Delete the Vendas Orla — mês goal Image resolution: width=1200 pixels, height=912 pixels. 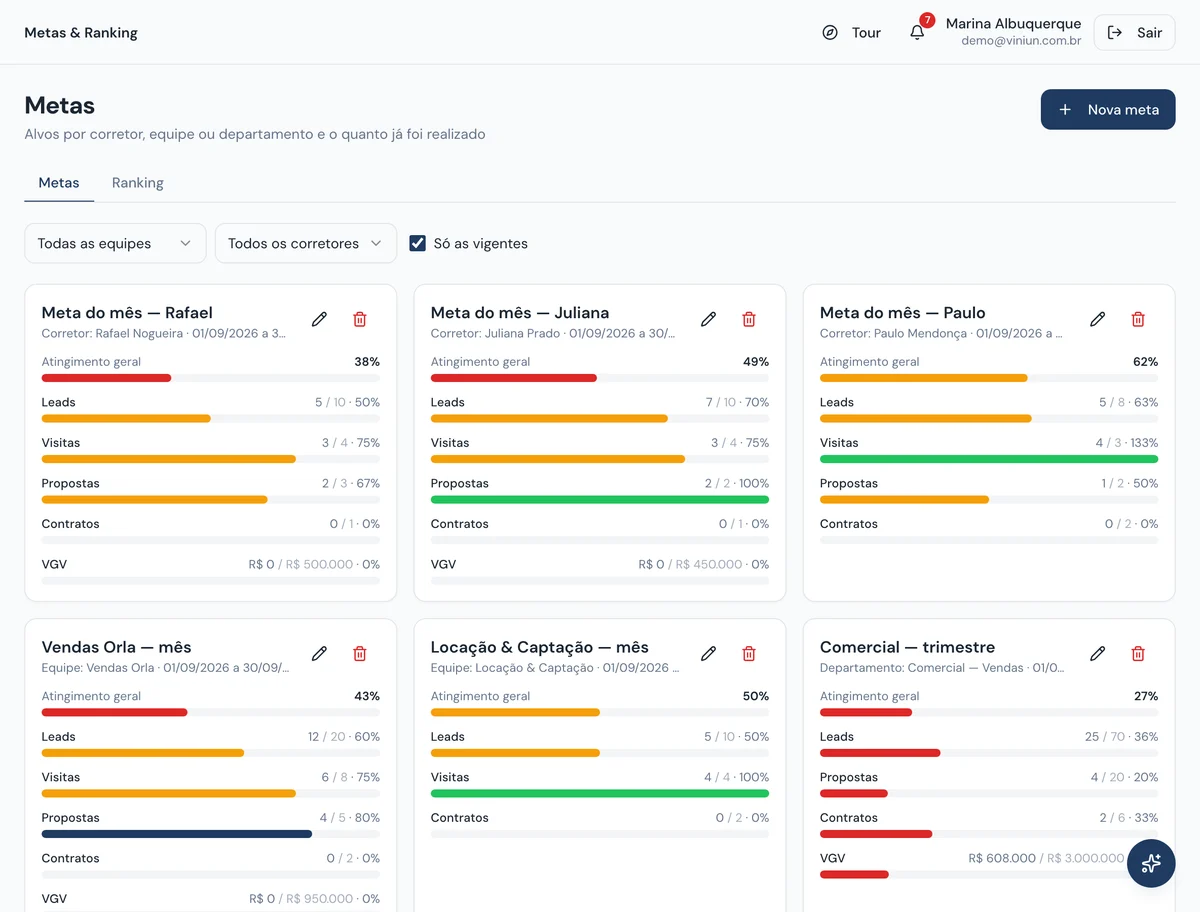(360, 653)
